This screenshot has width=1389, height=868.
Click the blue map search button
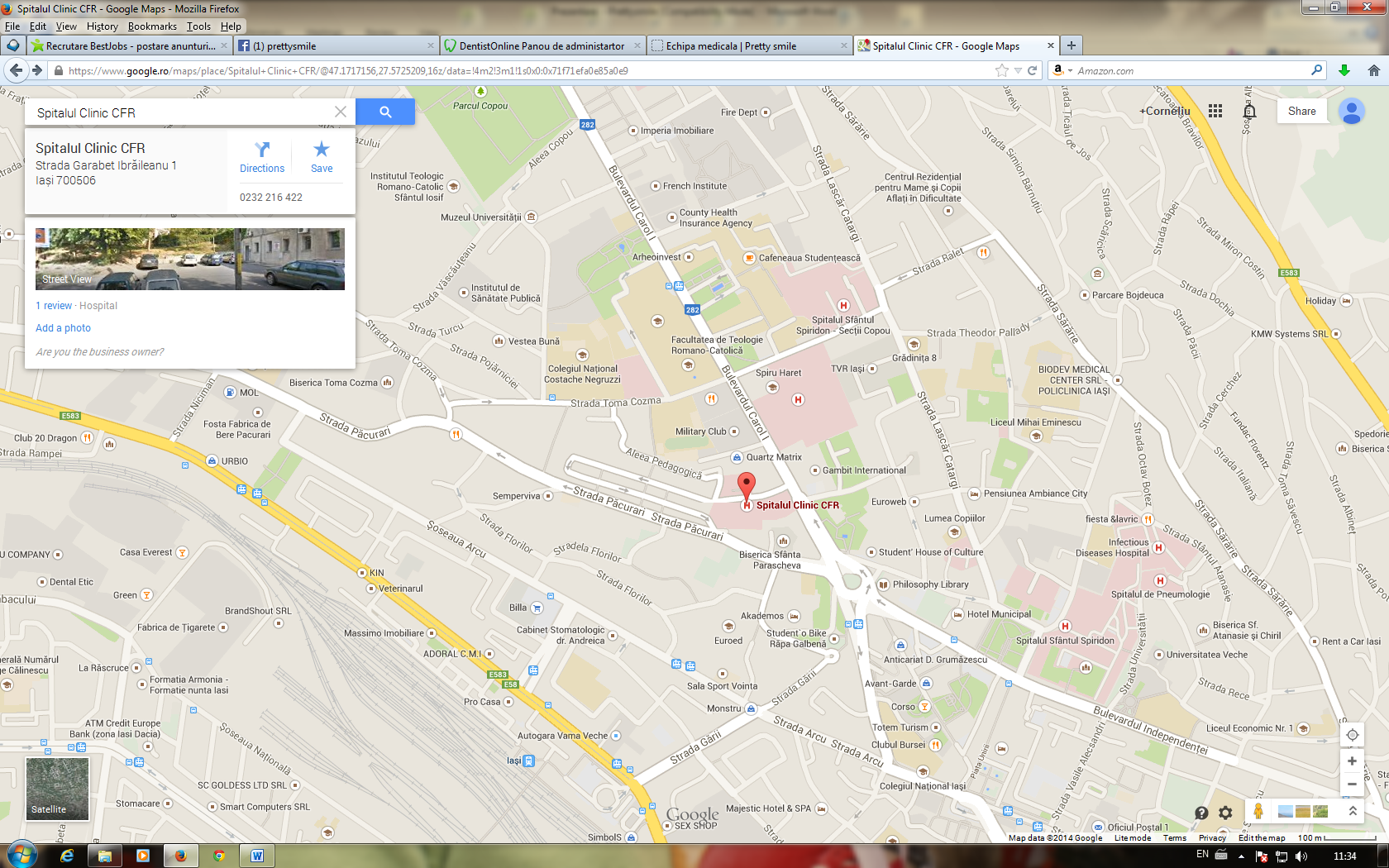(385, 112)
